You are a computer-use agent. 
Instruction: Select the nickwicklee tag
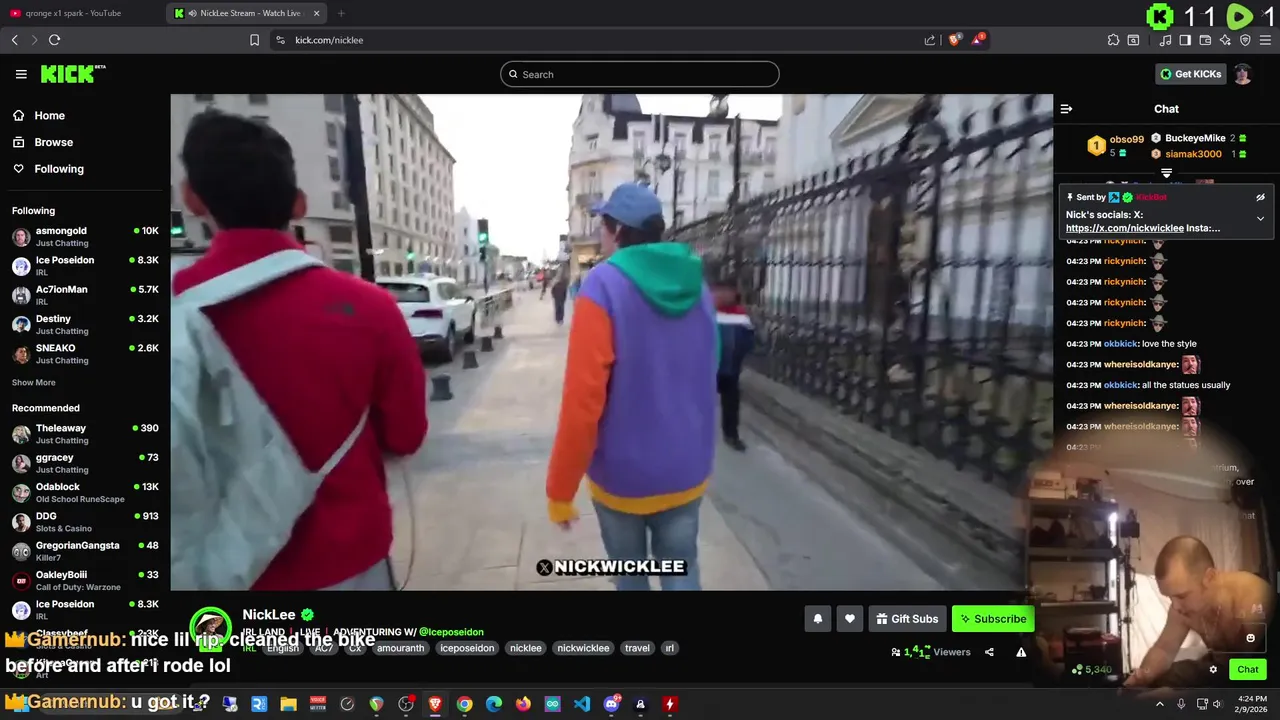pyautogui.click(x=583, y=648)
